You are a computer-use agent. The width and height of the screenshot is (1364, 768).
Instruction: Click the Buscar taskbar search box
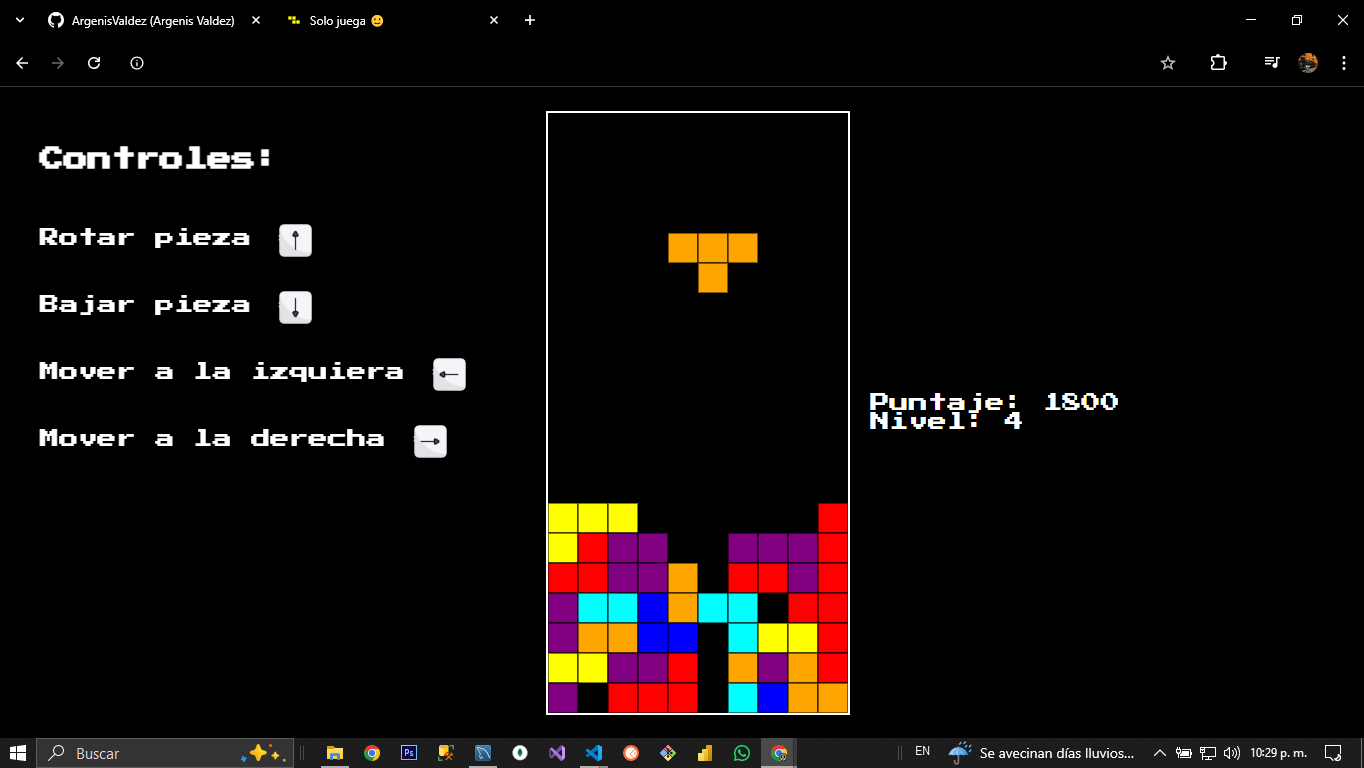pyautogui.click(x=166, y=753)
